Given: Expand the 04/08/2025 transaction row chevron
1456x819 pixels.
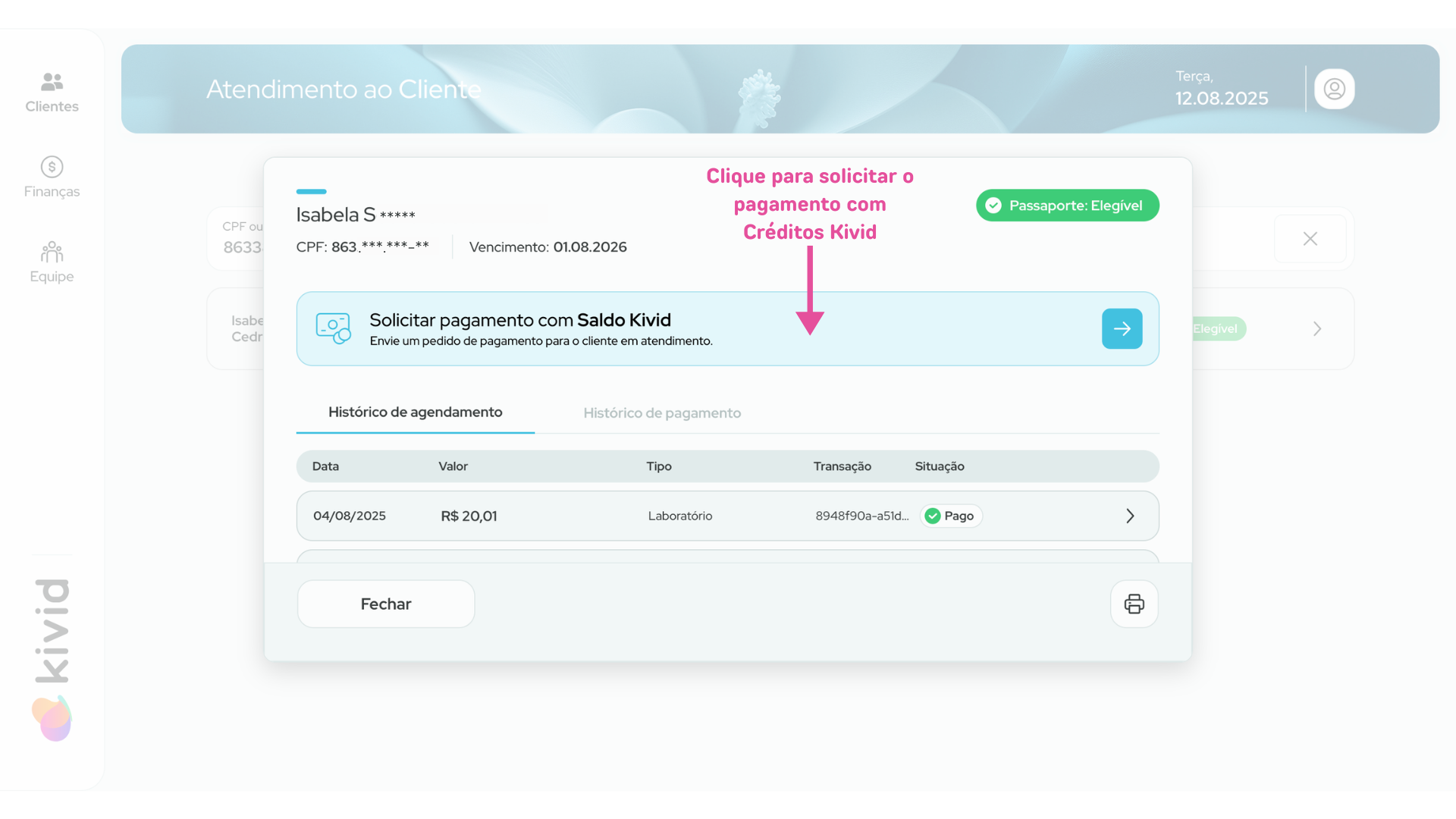Looking at the screenshot, I should 1130,516.
